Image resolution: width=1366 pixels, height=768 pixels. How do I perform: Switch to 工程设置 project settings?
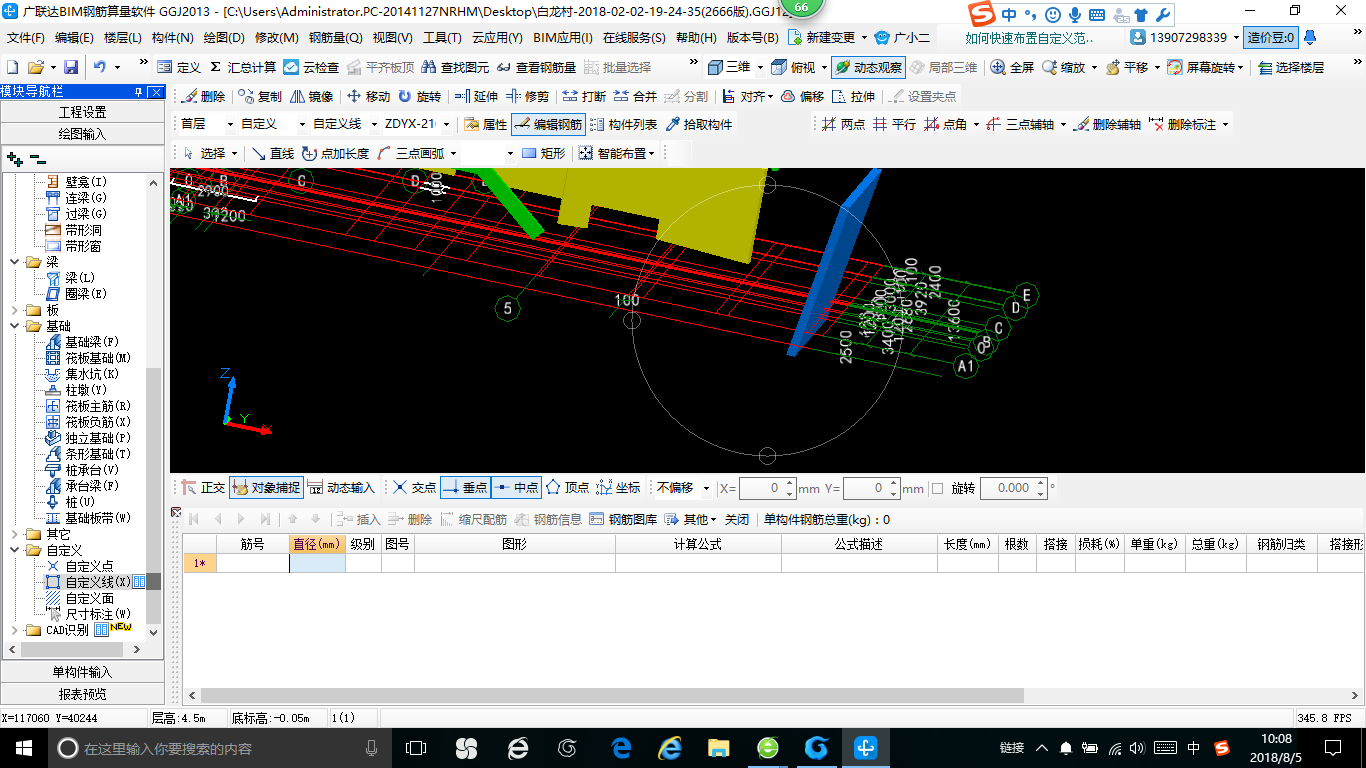point(82,112)
